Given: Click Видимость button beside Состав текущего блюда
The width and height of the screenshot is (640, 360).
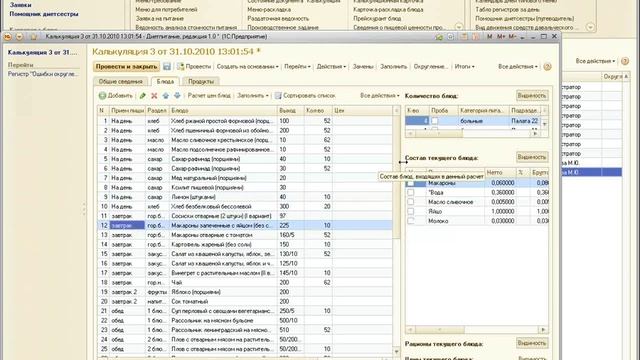Looking at the screenshot, I should click(532, 157).
